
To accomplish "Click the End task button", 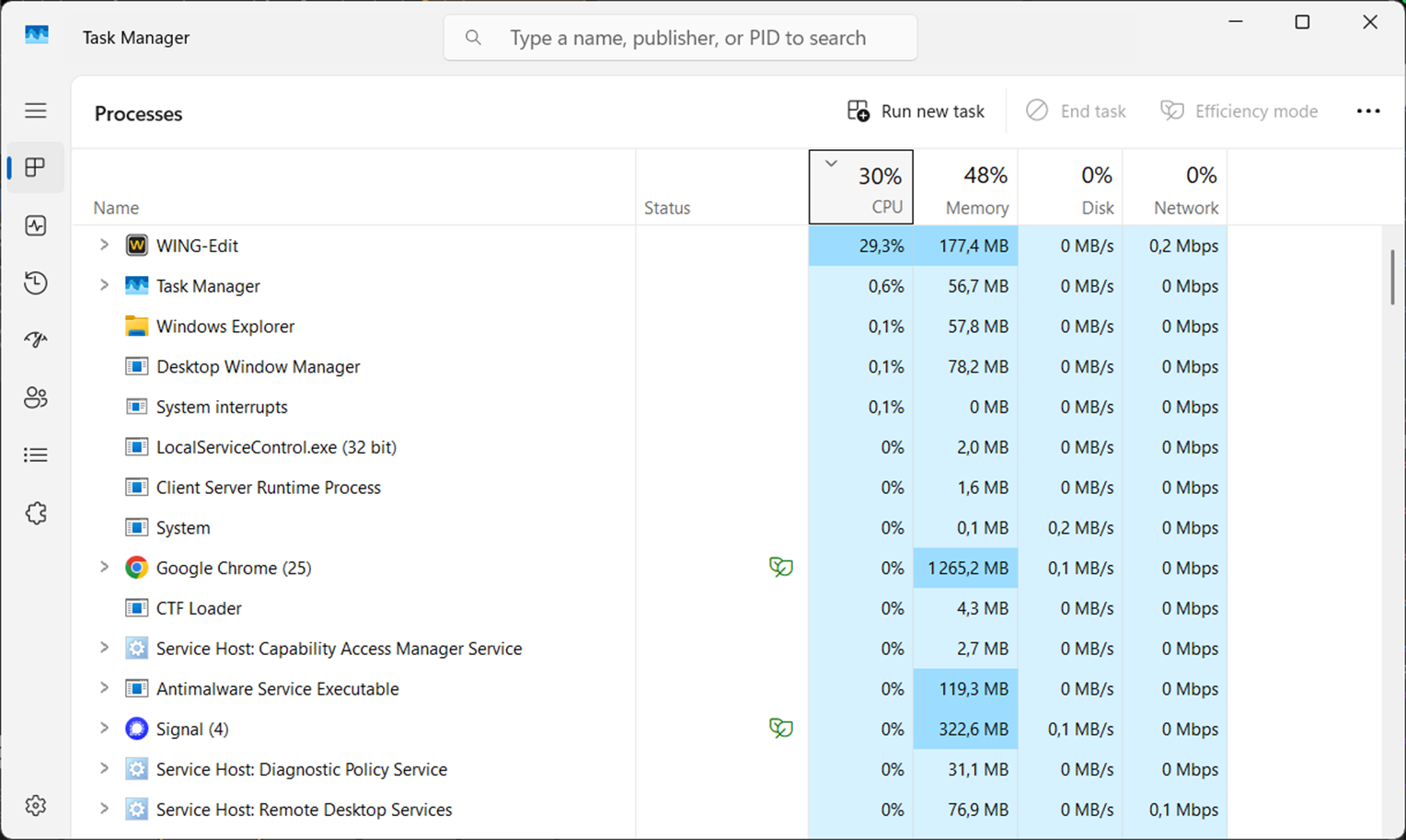I will pos(1076,111).
